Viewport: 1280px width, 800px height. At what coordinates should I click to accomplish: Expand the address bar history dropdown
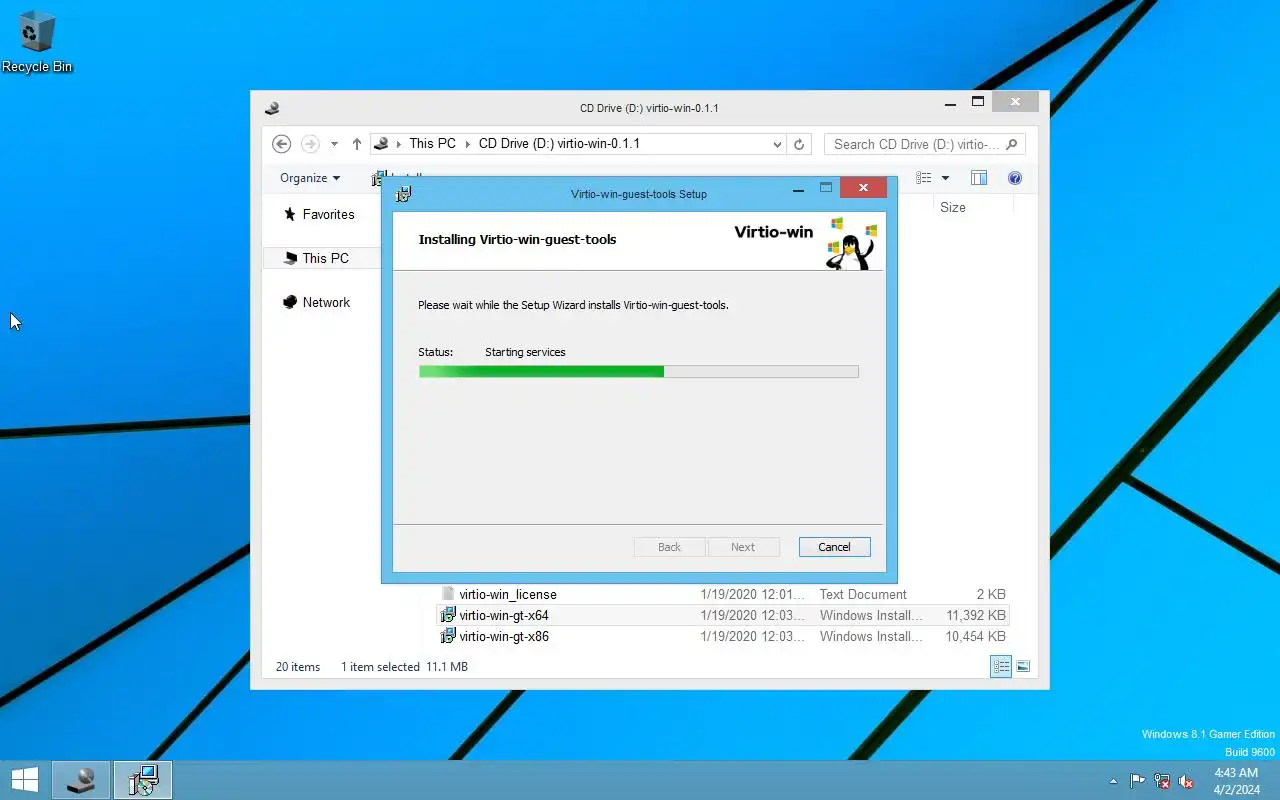click(777, 144)
